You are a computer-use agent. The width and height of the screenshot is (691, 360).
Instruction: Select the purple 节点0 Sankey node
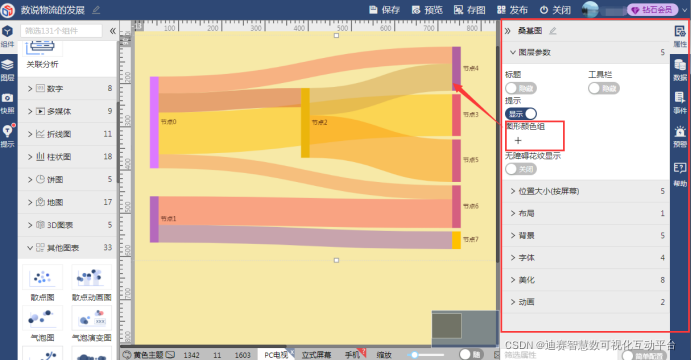tap(154, 122)
